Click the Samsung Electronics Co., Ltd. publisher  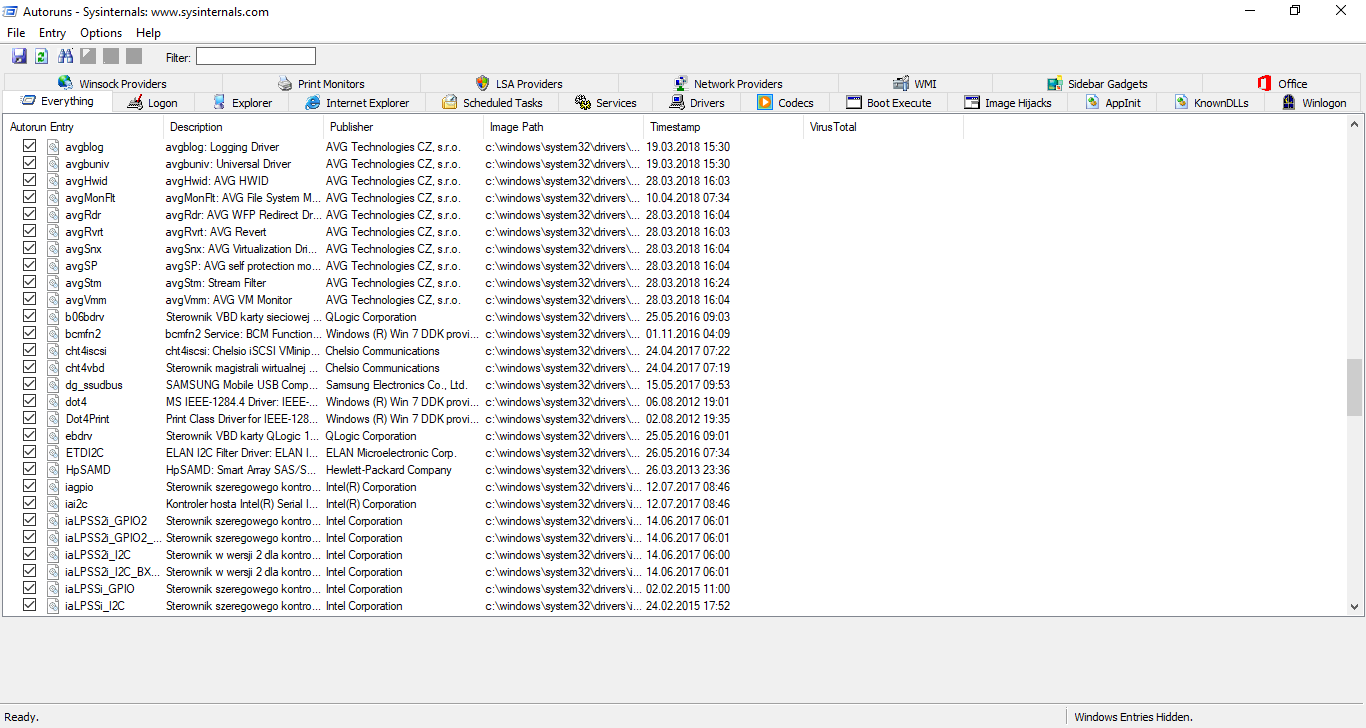(396, 385)
